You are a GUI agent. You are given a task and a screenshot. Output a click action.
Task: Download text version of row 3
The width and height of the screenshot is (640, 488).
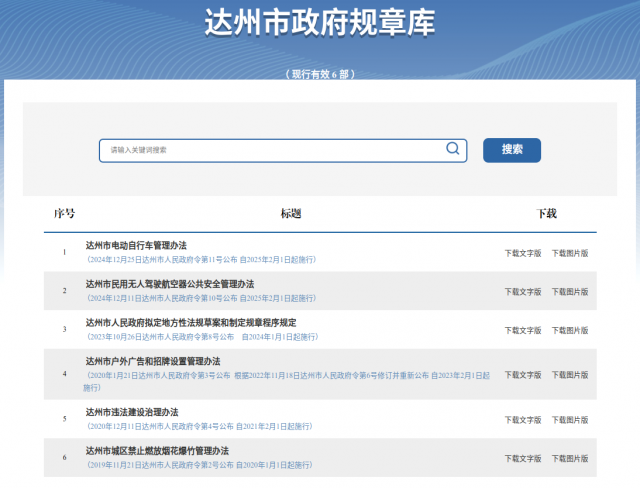click(x=522, y=329)
